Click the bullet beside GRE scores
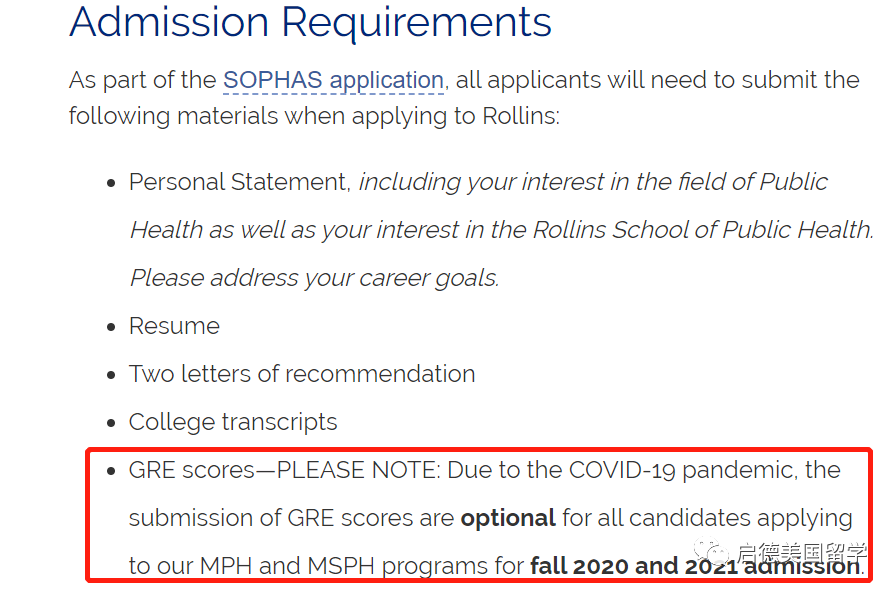896x592 pixels. [111, 471]
